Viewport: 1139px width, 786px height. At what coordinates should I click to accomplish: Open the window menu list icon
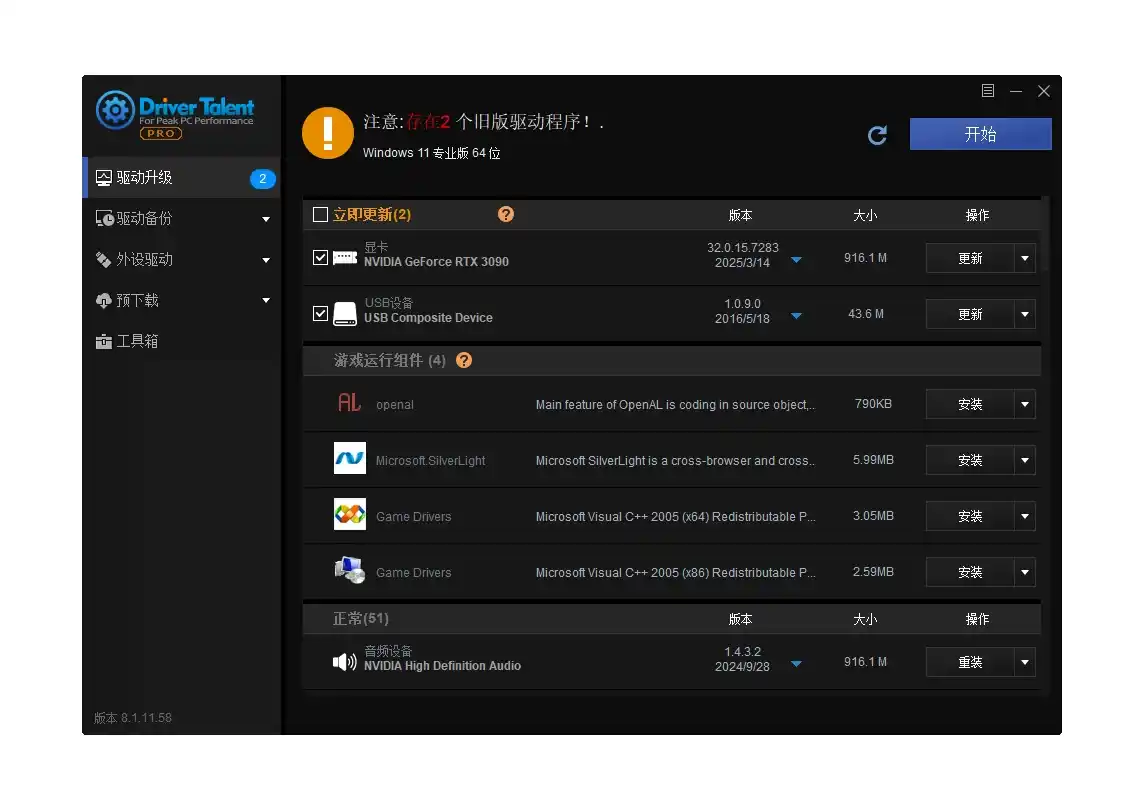988,91
